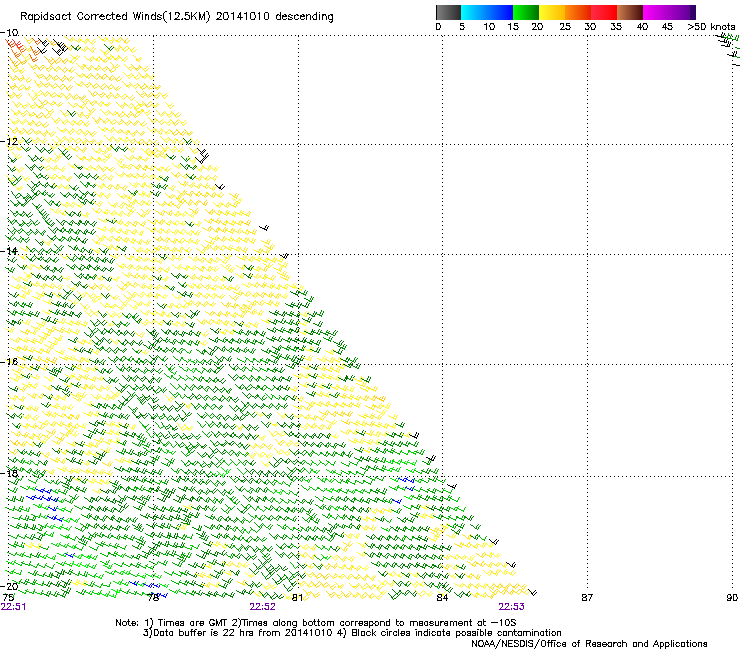This screenshot has height=650, width=740.
Task: Click the dark purple 45-50 knots segment
Action: click(x=682, y=12)
